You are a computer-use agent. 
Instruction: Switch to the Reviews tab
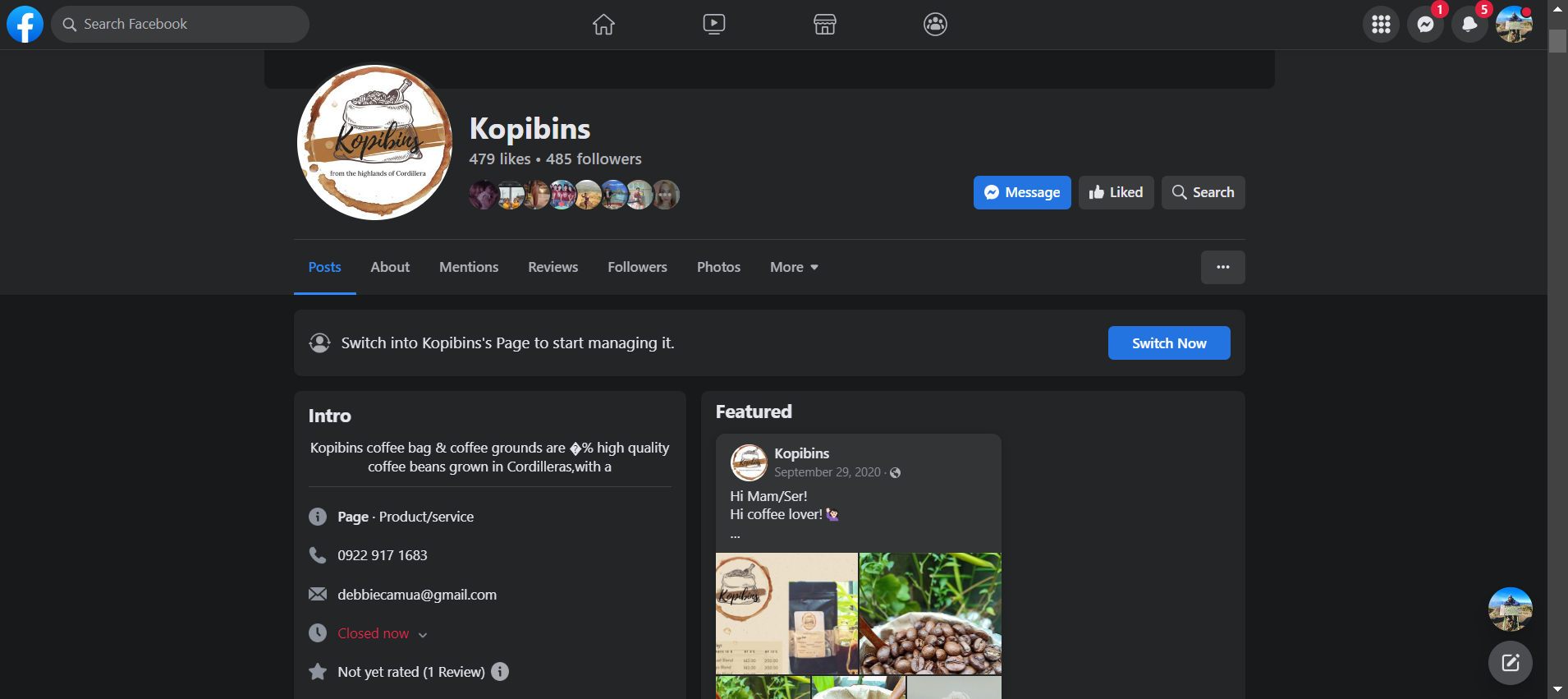tap(553, 267)
